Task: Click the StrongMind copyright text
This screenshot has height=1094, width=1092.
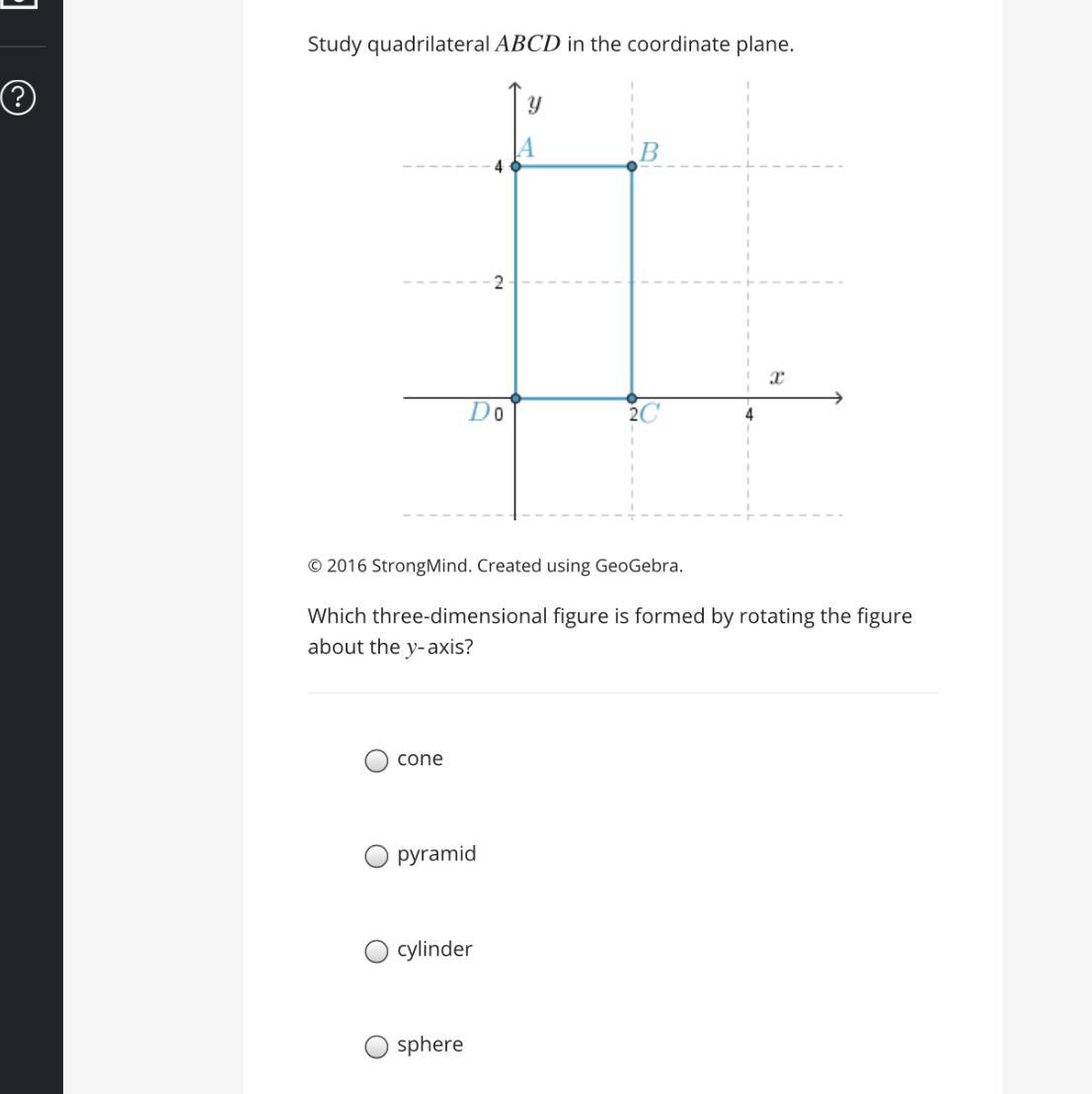Action: 495,566
